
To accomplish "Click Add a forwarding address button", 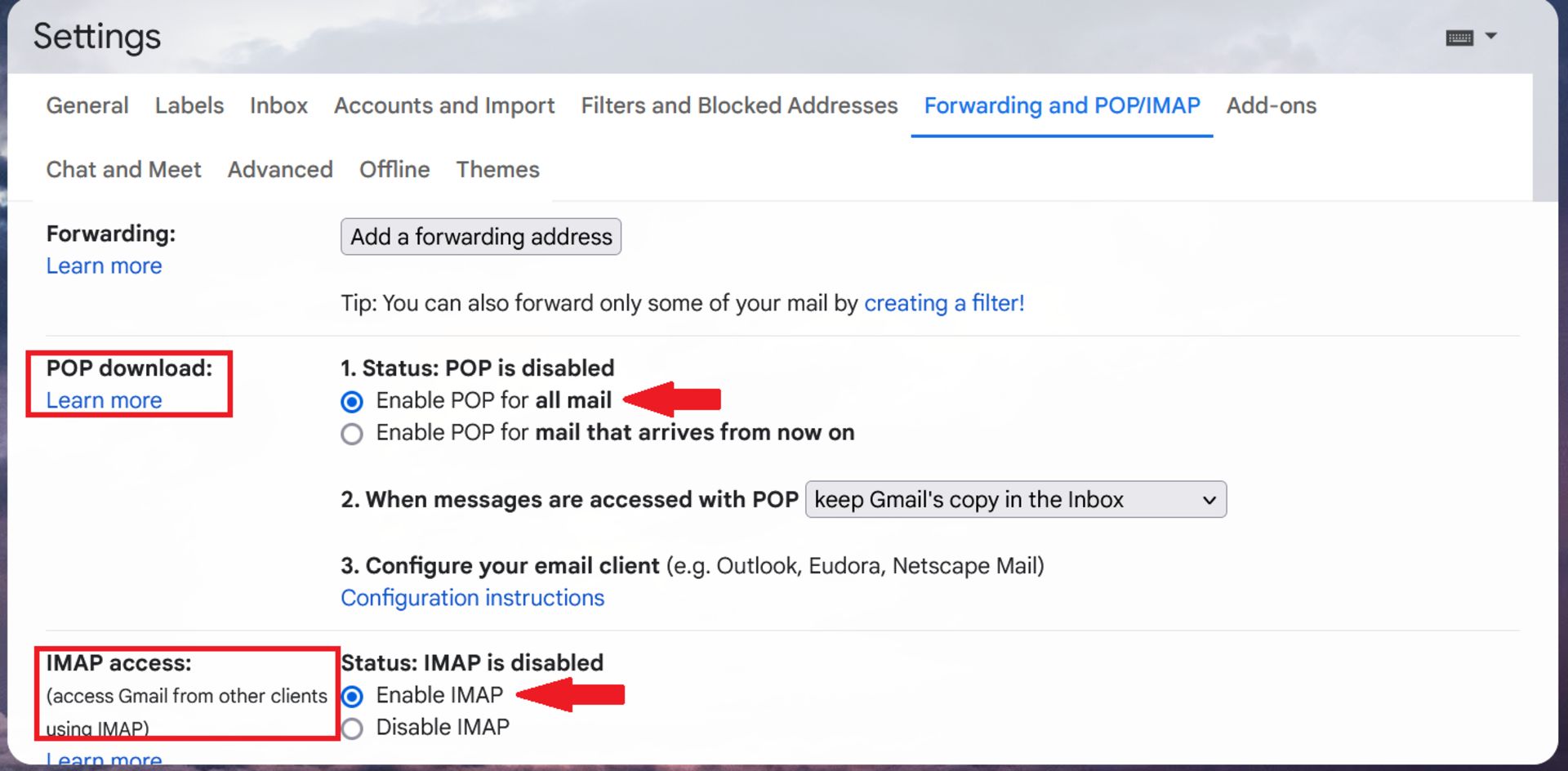I will [480, 237].
